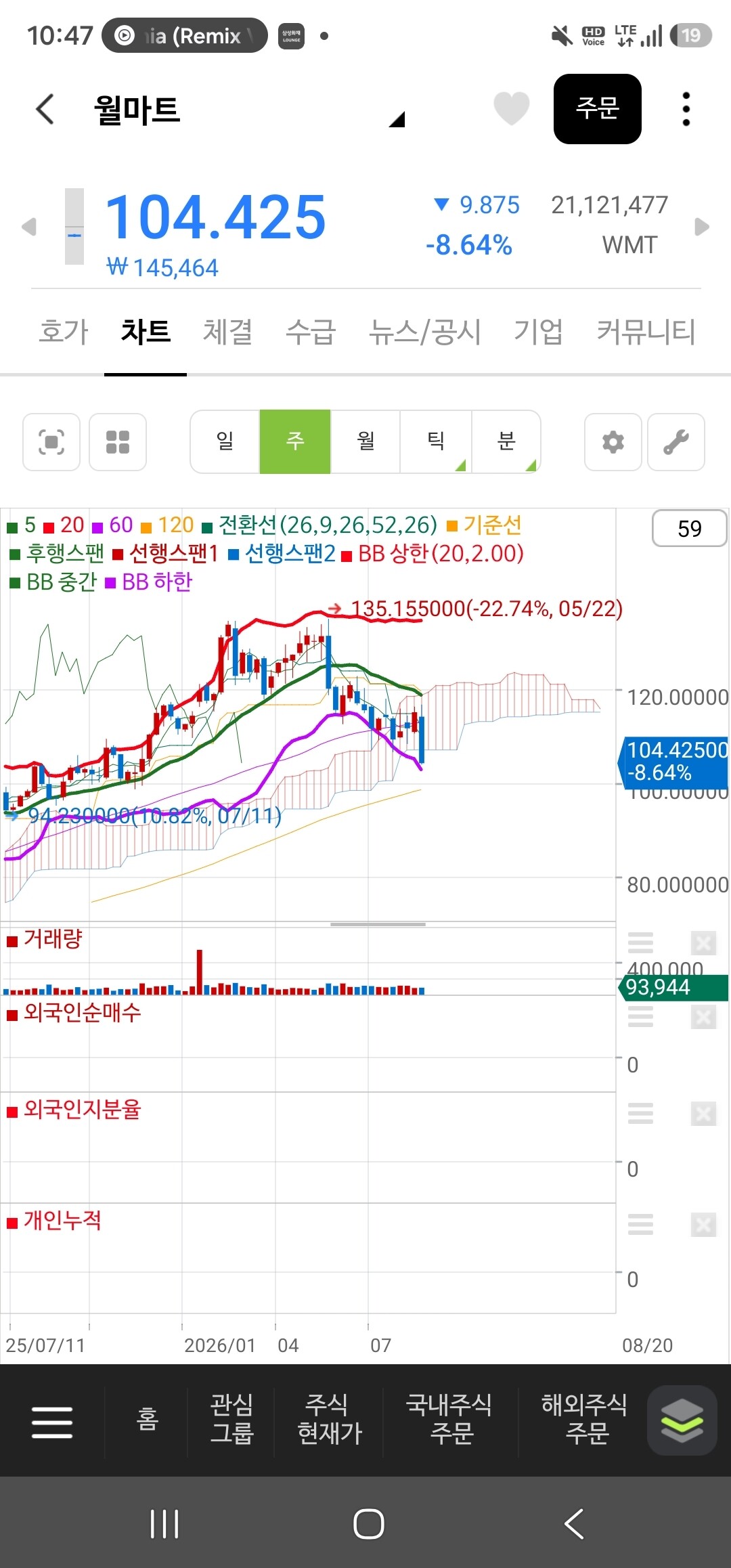Open the 체결 tab
Screen dimensions: 731x1568
tap(228, 332)
